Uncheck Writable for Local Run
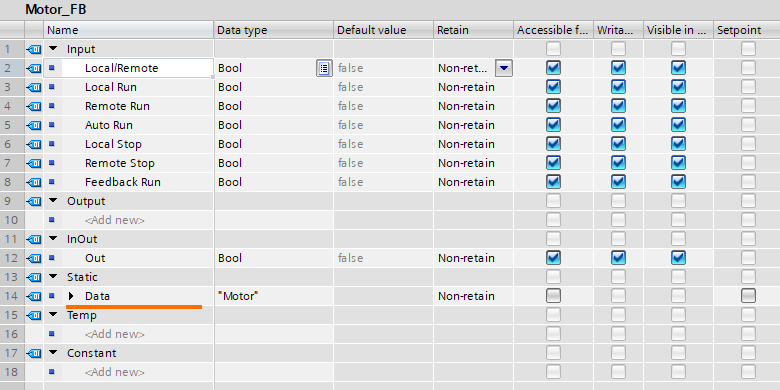Screen dimensions: 780x390 (x=618, y=87)
